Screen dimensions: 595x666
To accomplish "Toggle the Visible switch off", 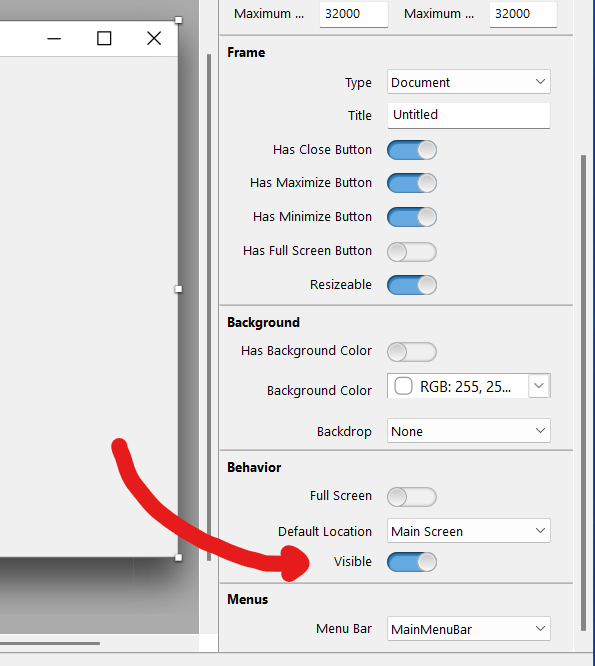I will (x=412, y=562).
